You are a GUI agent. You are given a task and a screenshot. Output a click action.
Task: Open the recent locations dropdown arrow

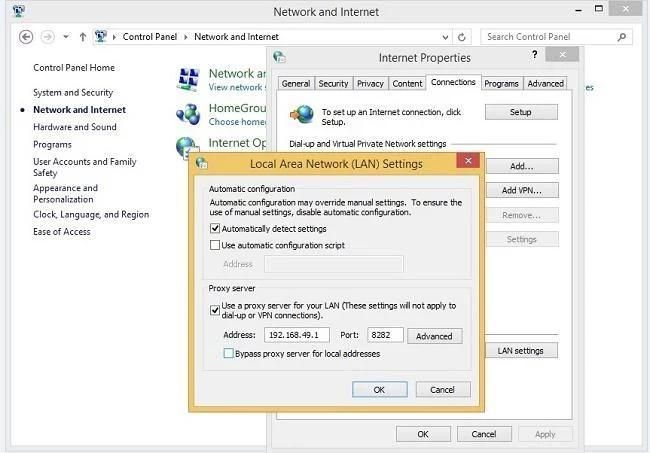coord(66,37)
